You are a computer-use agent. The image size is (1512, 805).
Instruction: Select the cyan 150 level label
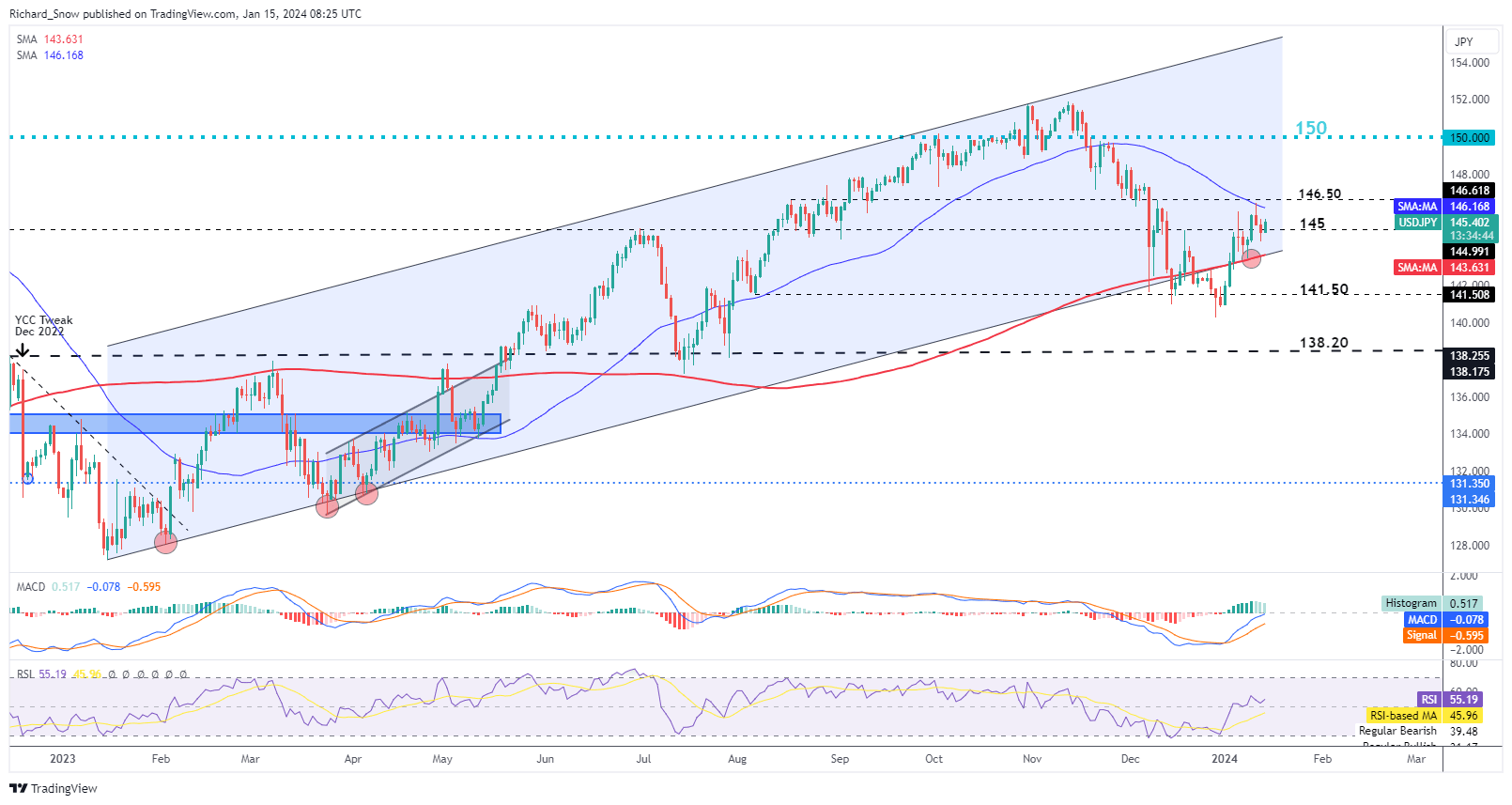[x=1311, y=128]
